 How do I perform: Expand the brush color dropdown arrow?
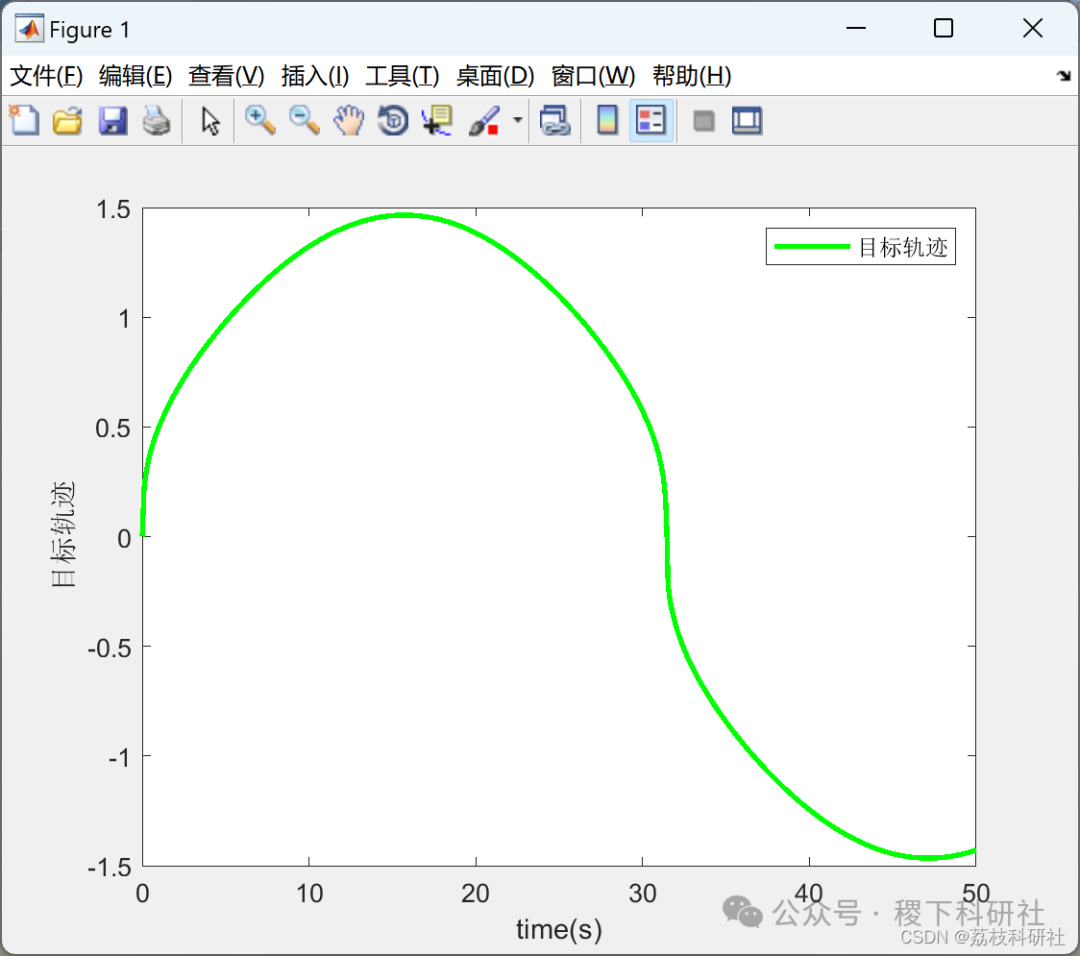(x=518, y=121)
